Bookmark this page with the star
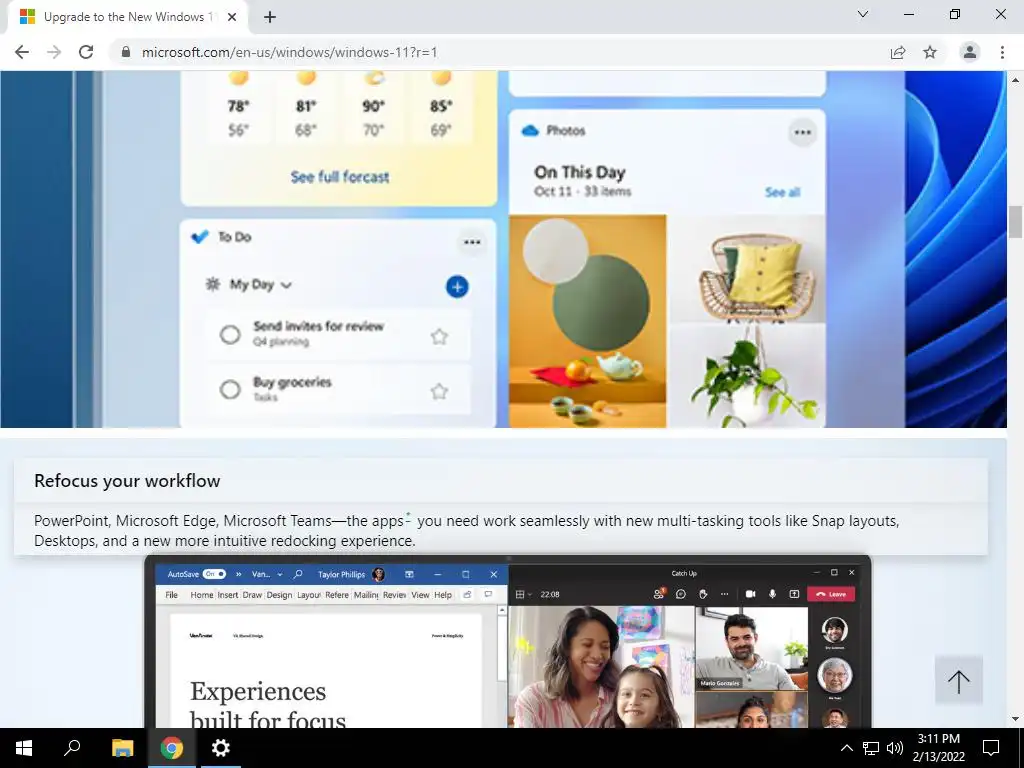 point(930,52)
